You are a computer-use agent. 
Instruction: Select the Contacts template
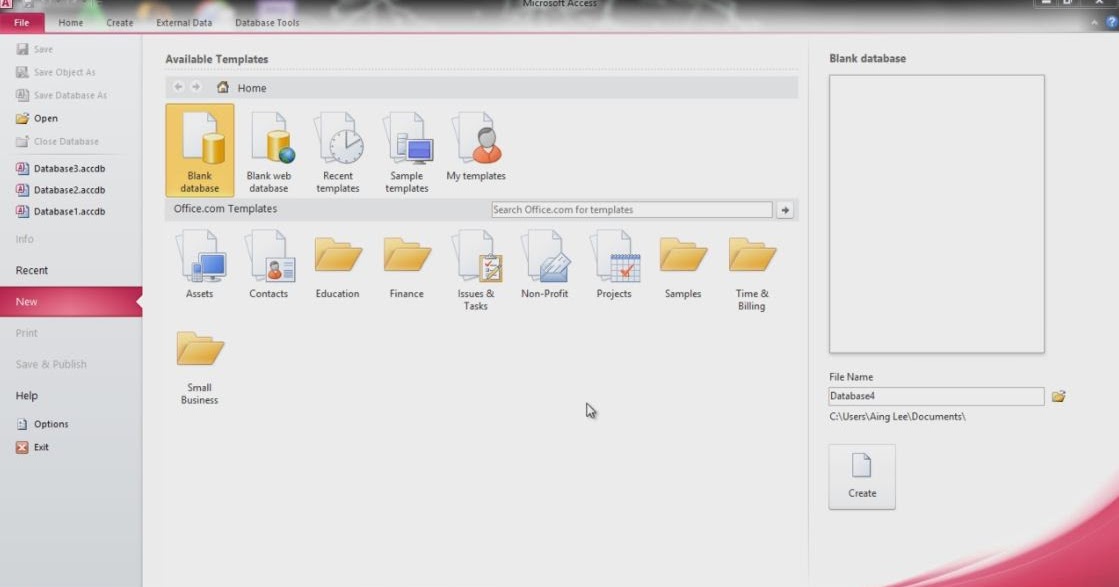(269, 263)
